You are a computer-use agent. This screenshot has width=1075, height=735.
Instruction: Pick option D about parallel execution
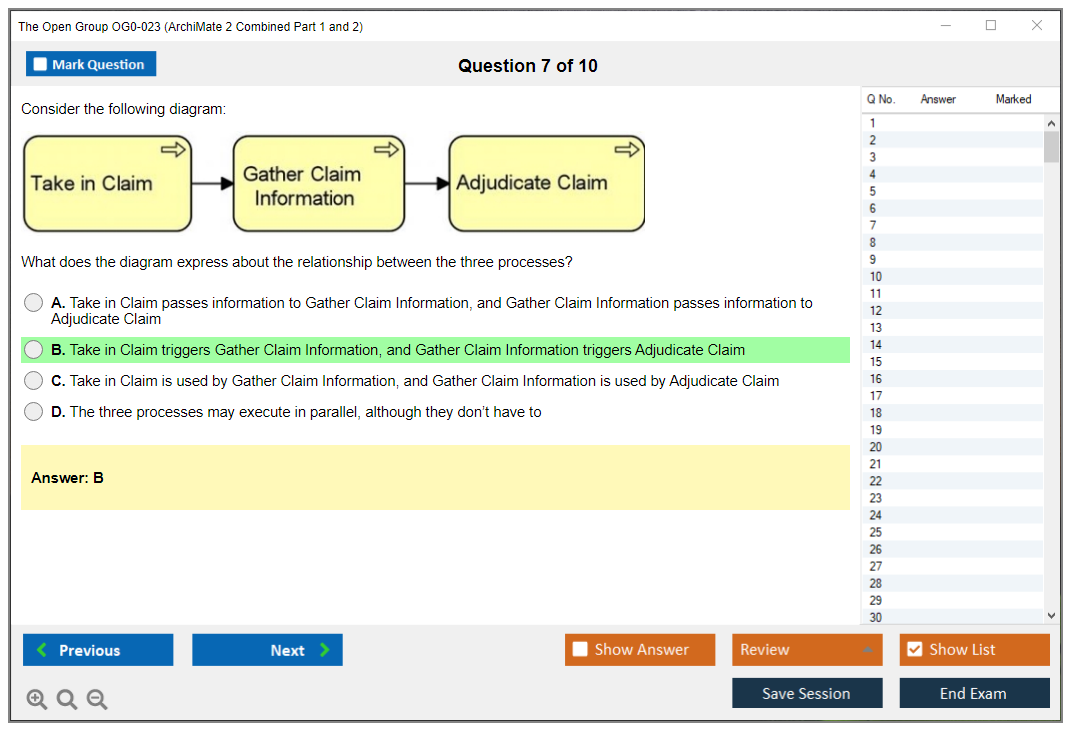point(34,412)
